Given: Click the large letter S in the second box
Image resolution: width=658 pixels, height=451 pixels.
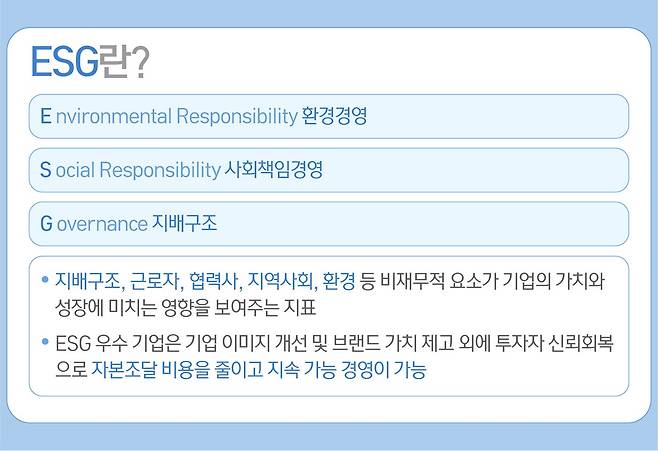Looking at the screenshot, I should [x=46, y=170].
